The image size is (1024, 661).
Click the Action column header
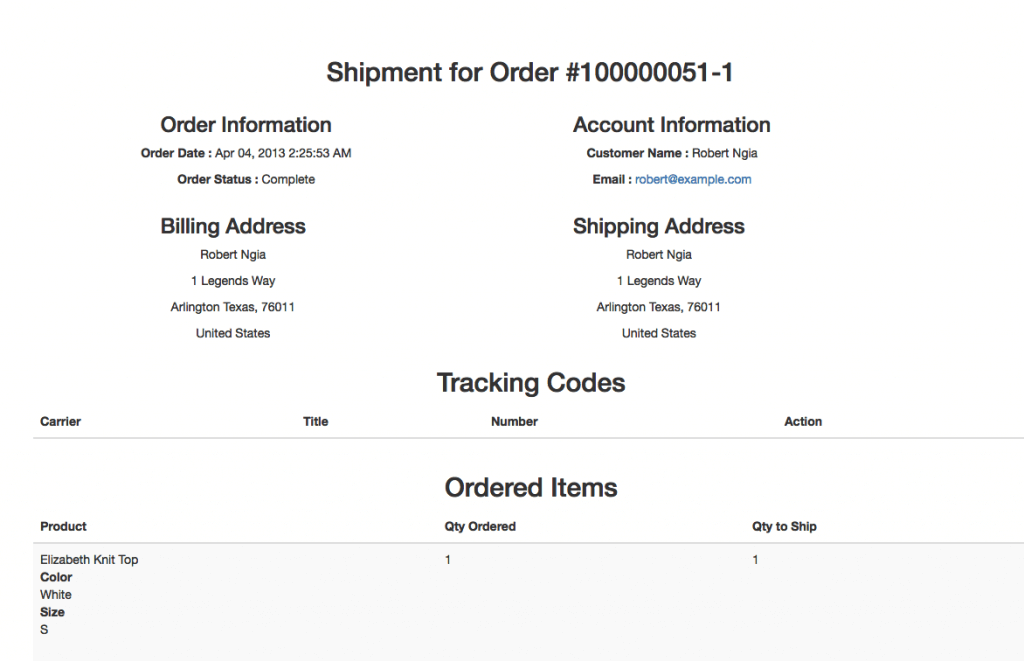[803, 422]
